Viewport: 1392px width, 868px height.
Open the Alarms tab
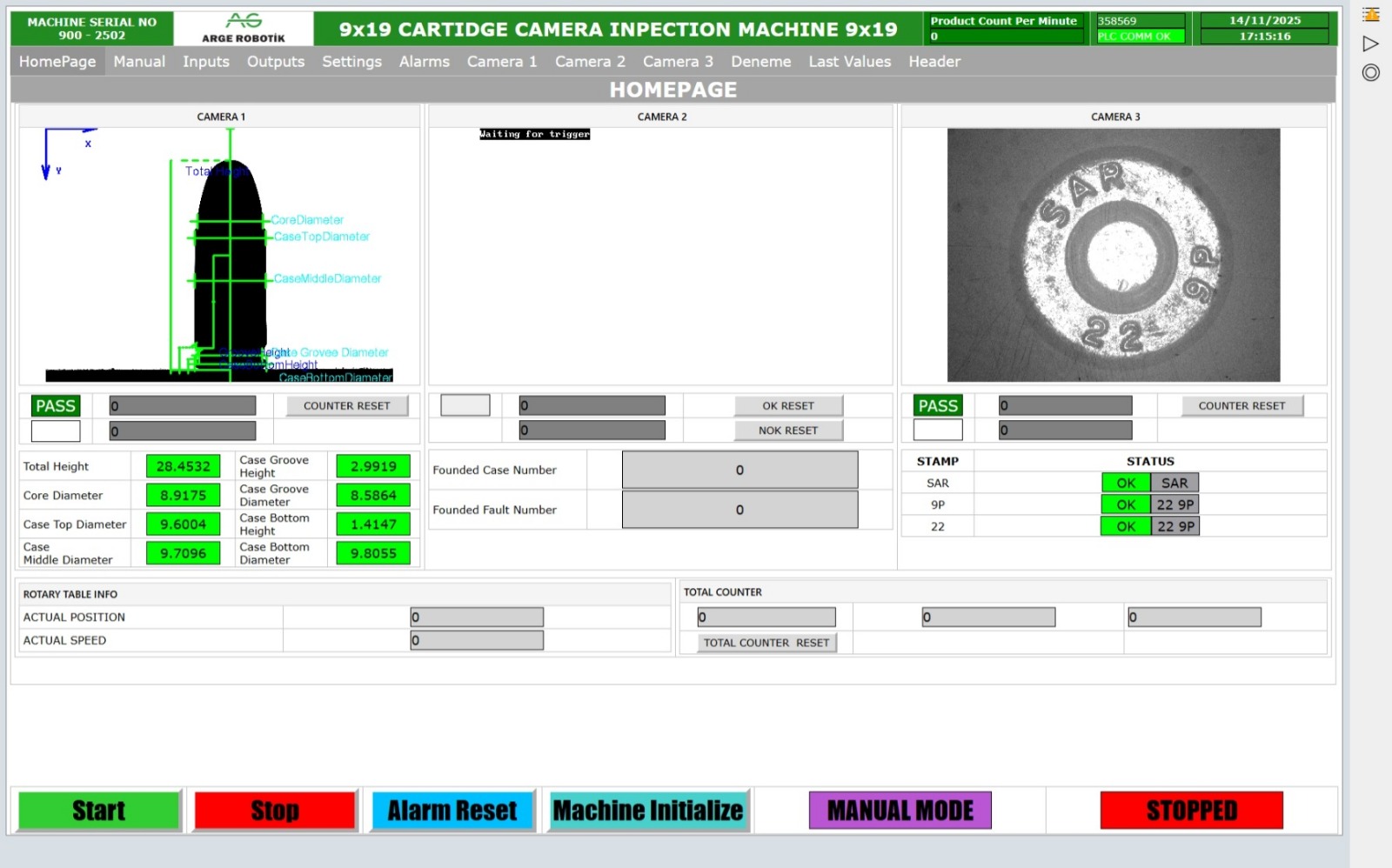tap(424, 62)
